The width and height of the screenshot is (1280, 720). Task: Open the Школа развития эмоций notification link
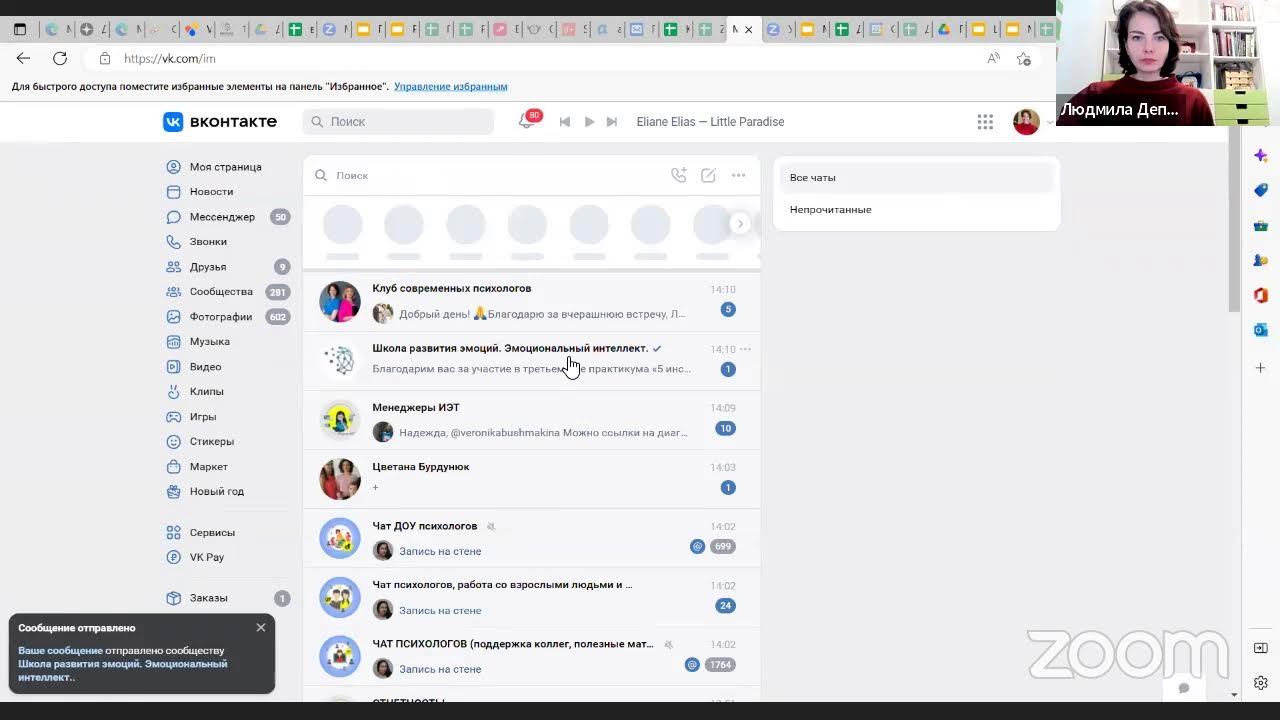point(122,670)
